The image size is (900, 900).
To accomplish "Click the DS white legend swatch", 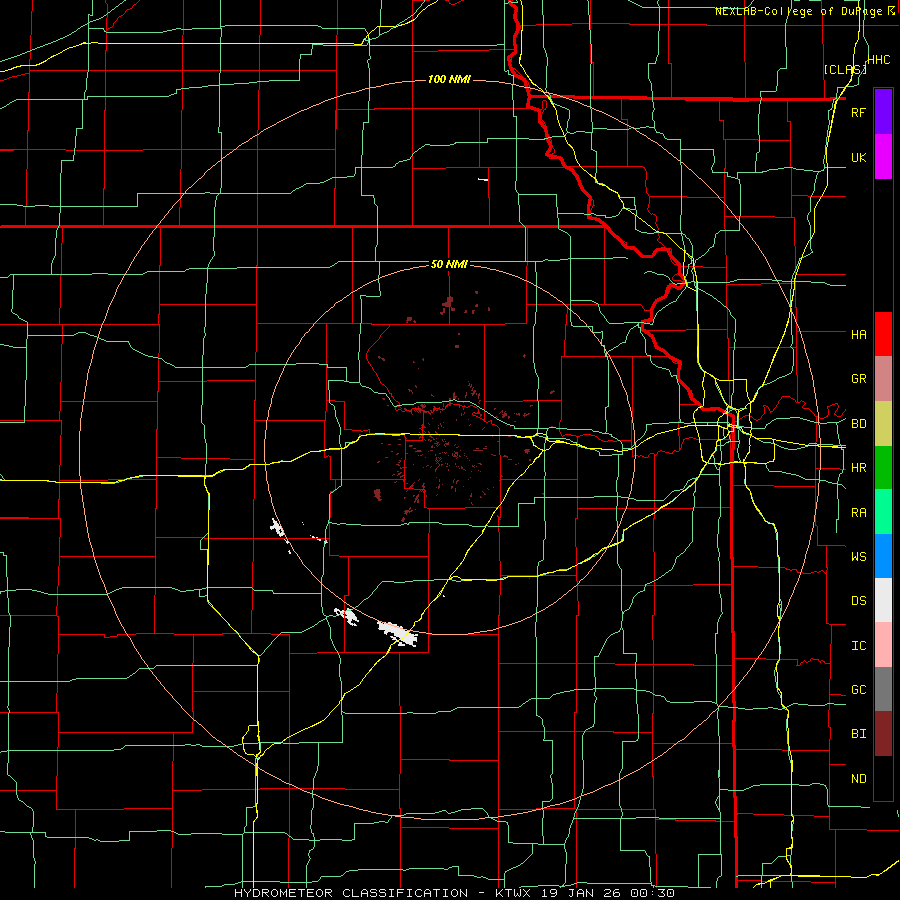I will pyautogui.click(x=883, y=600).
